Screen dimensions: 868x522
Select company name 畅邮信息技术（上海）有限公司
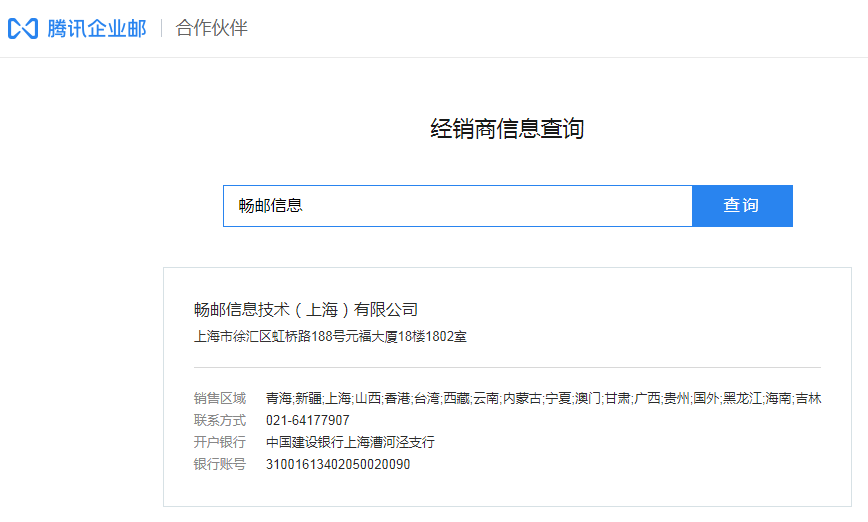306,309
